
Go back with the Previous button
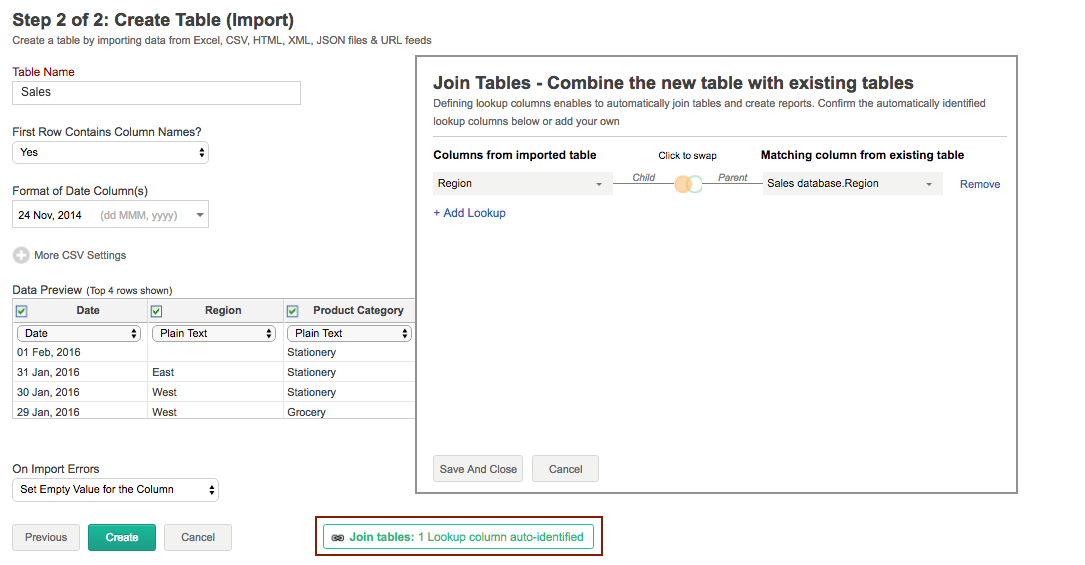(x=46, y=537)
